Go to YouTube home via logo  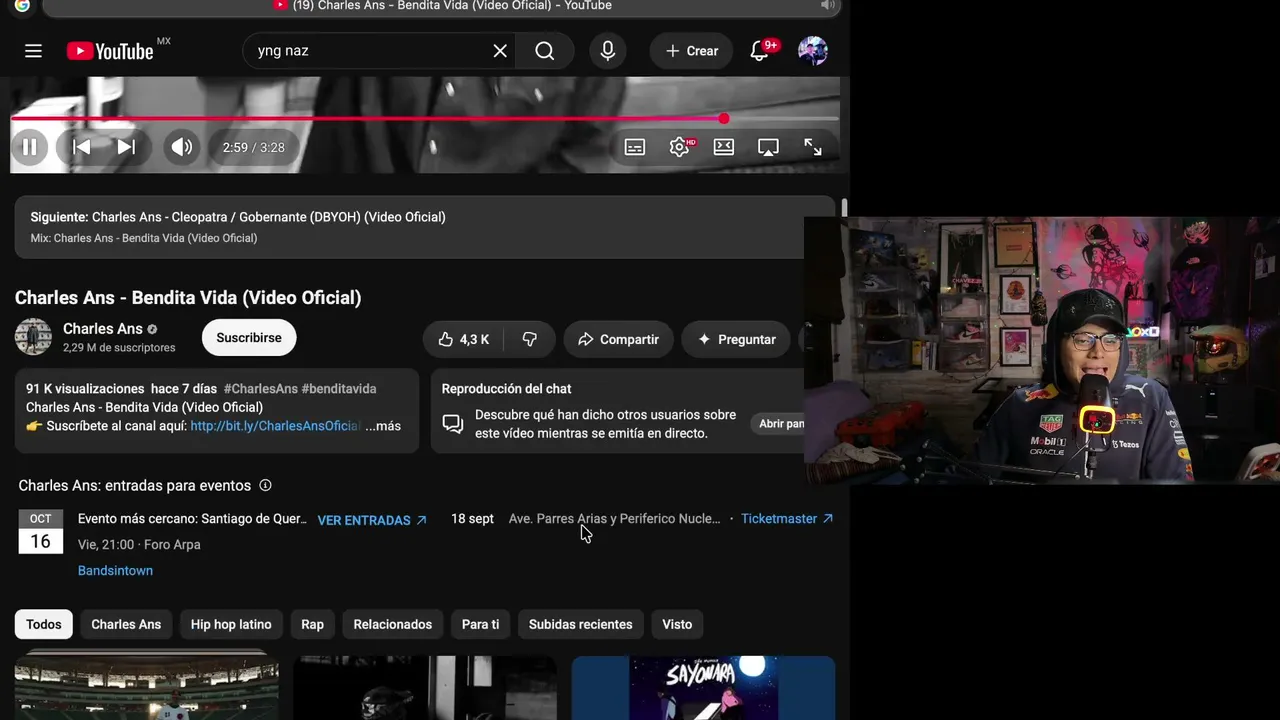tap(110, 51)
